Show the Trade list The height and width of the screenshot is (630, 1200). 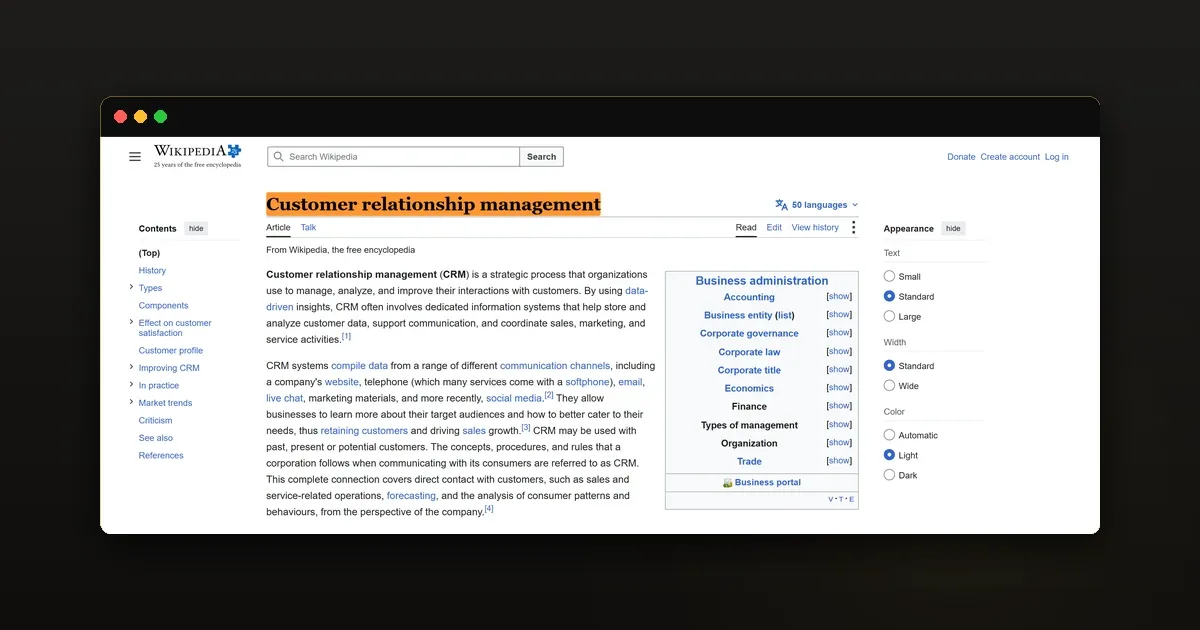point(839,461)
